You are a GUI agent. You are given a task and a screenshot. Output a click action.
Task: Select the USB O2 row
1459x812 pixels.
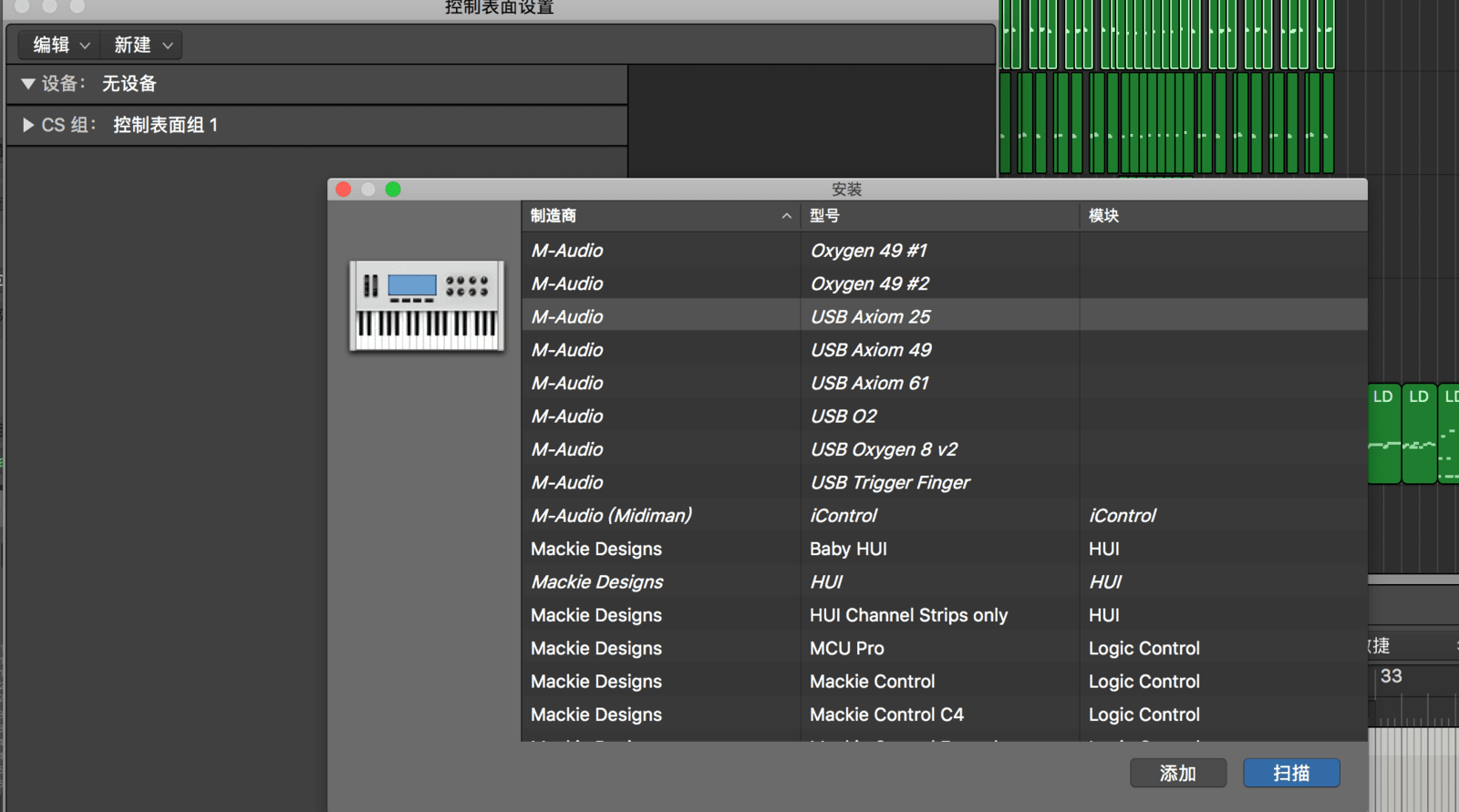pos(944,416)
